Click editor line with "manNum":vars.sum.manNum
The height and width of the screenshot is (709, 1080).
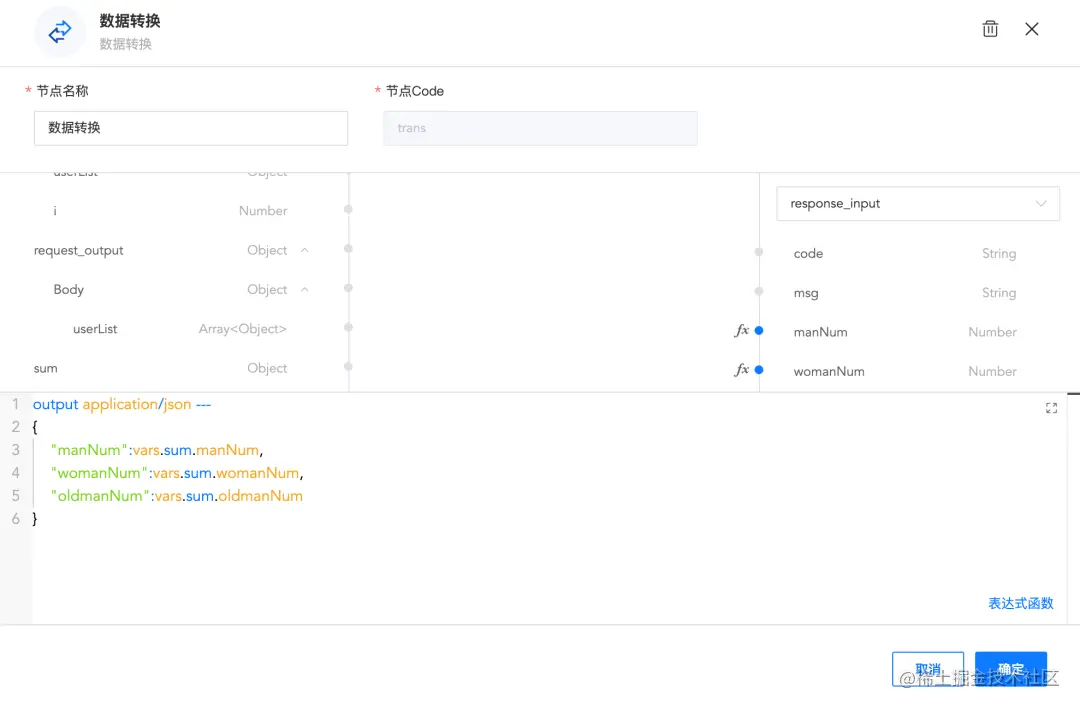(157, 450)
